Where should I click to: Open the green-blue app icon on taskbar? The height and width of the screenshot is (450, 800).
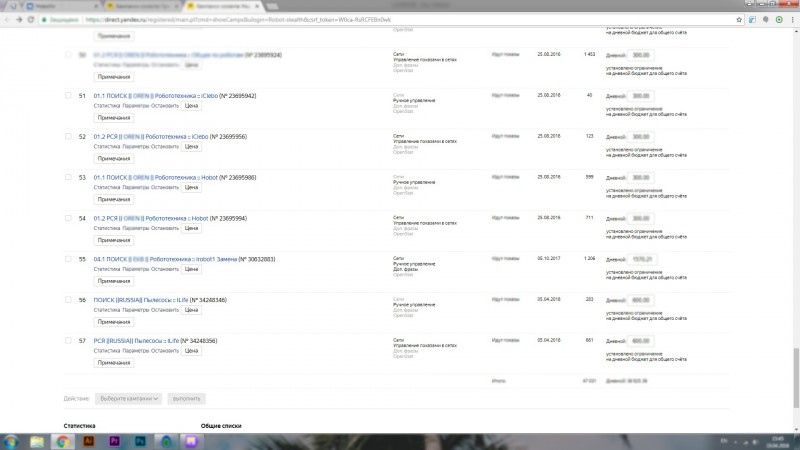point(166,441)
